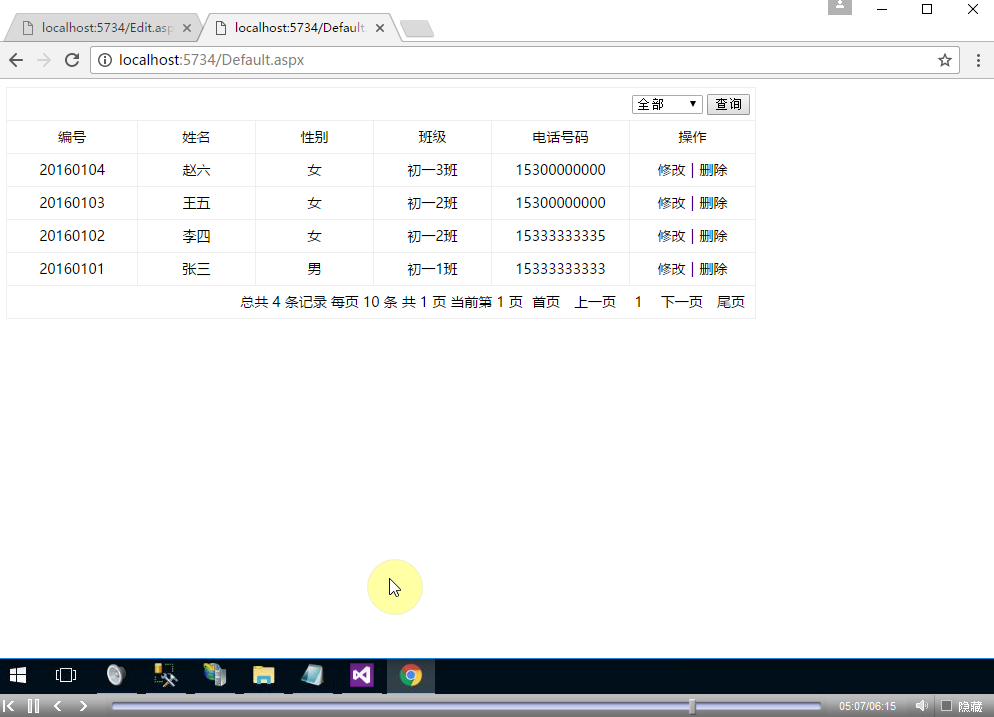Select the Default.aspx browser tab
The height and width of the screenshot is (717, 994).
(295, 27)
